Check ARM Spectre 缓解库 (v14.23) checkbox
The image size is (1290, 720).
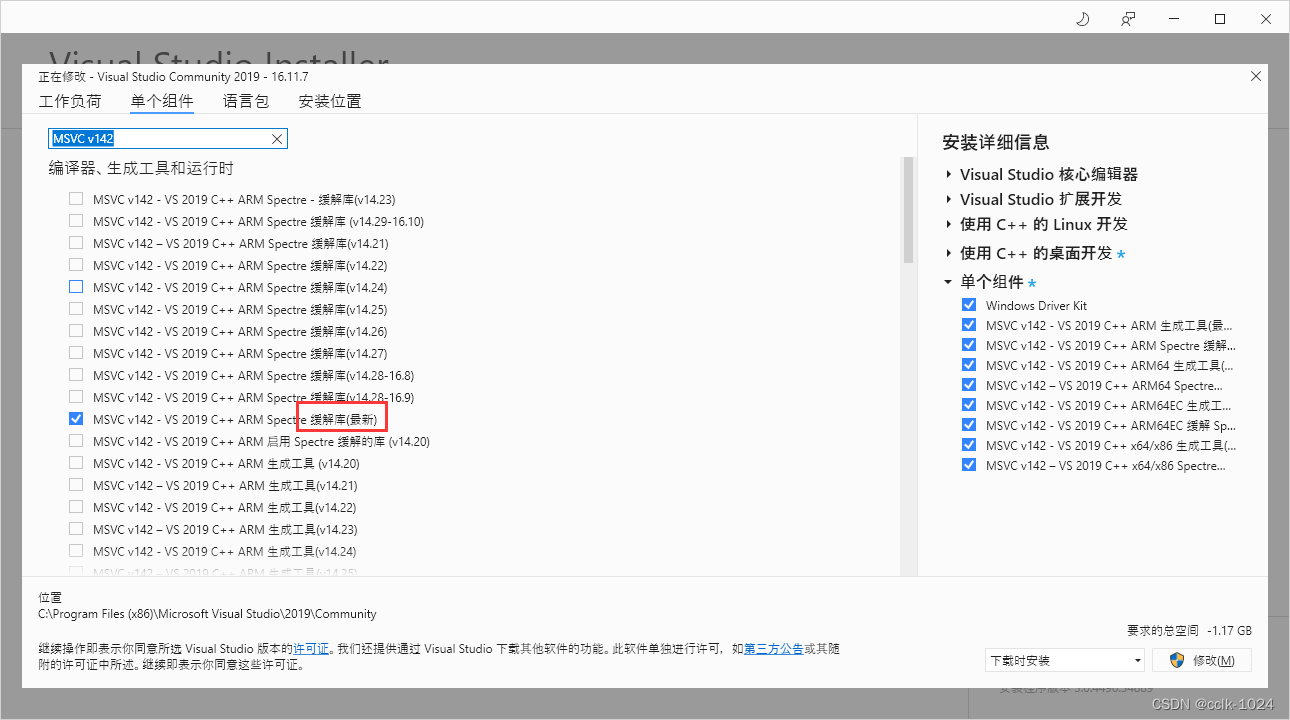tap(76, 199)
